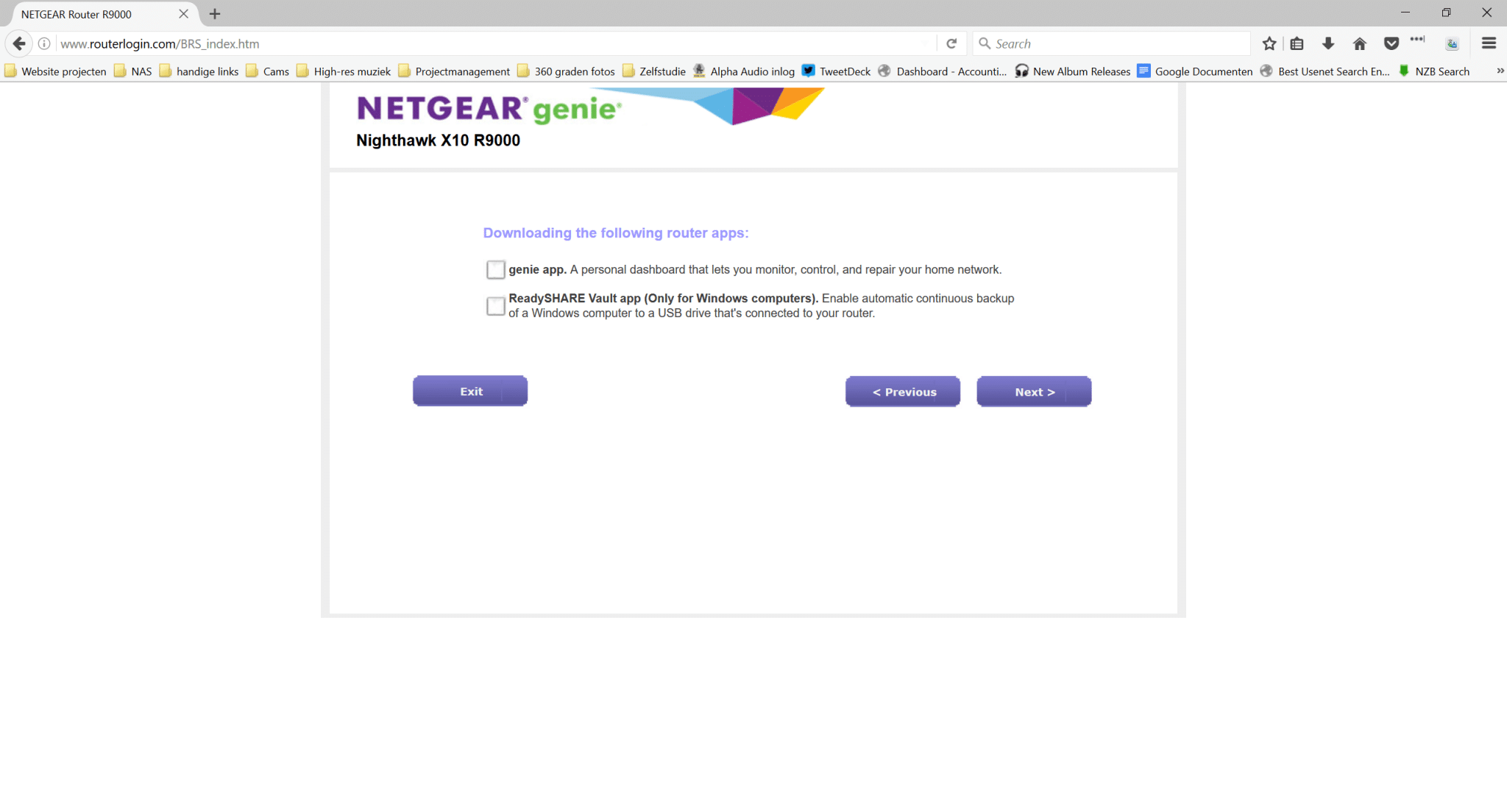Open the Google Documenten bookmark
The height and width of the screenshot is (812, 1507).
click(1195, 71)
